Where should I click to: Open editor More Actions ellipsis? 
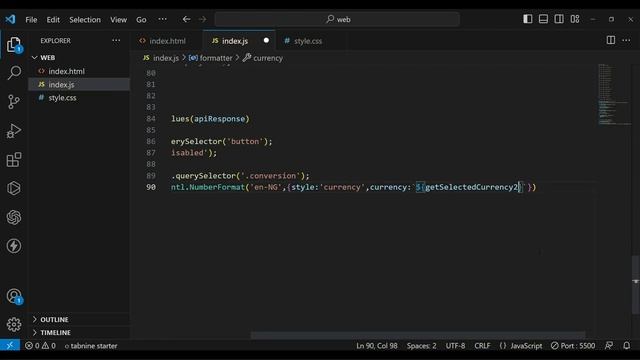(x=626, y=40)
